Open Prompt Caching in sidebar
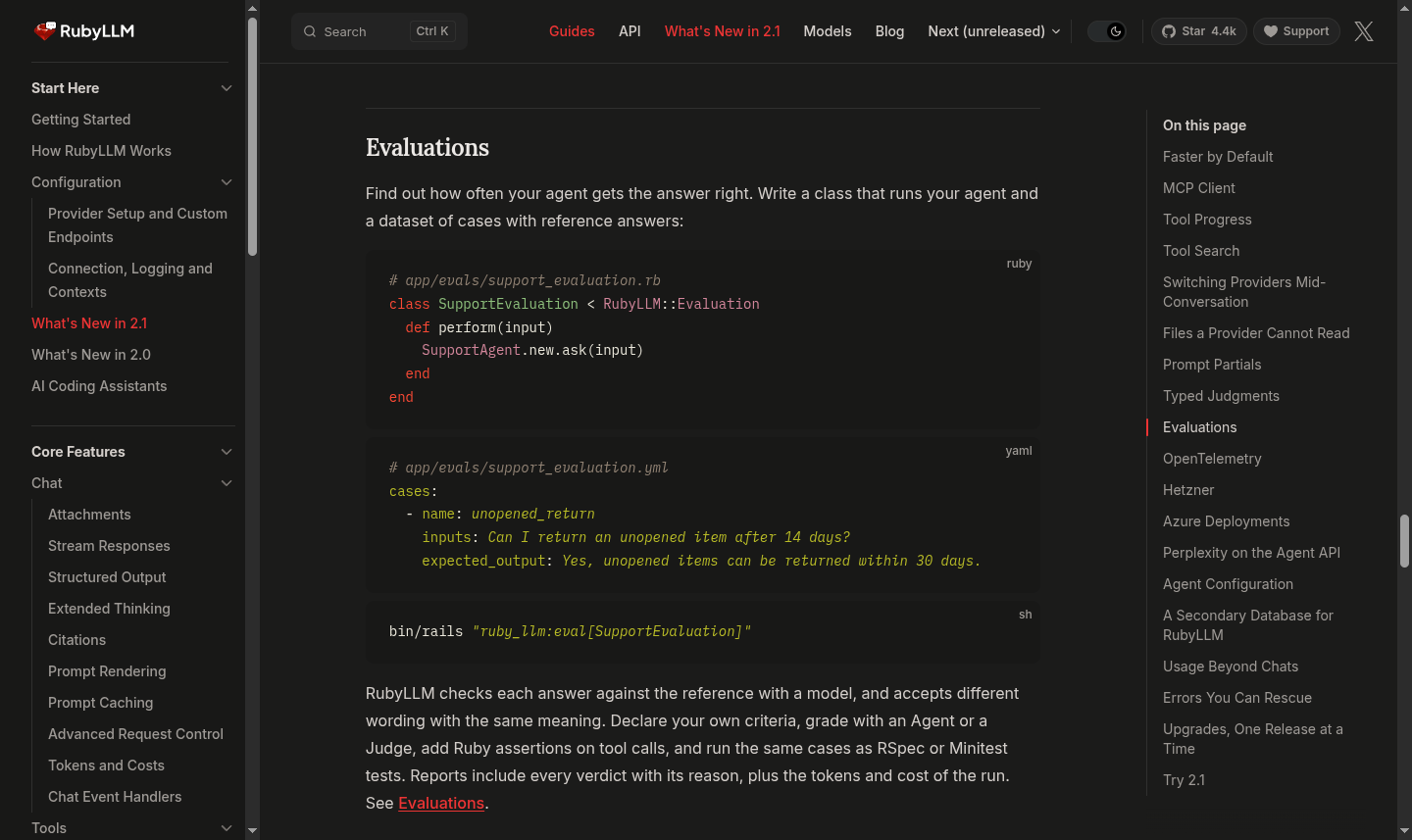Image resolution: width=1412 pixels, height=840 pixels. pyautogui.click(x=100, y=703)
